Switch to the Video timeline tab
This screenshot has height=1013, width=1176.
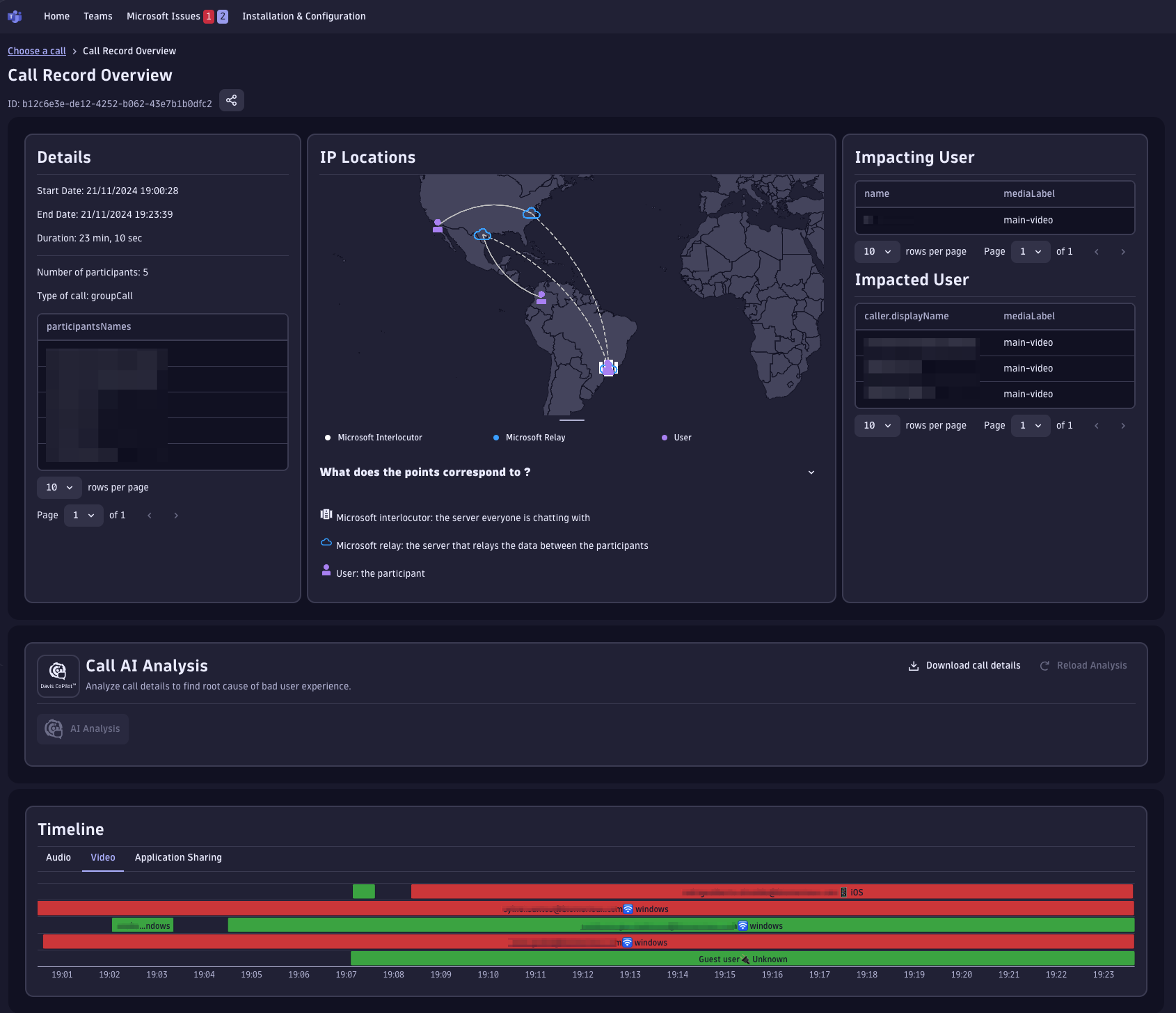pyautogui.click(x=103, y=858)
